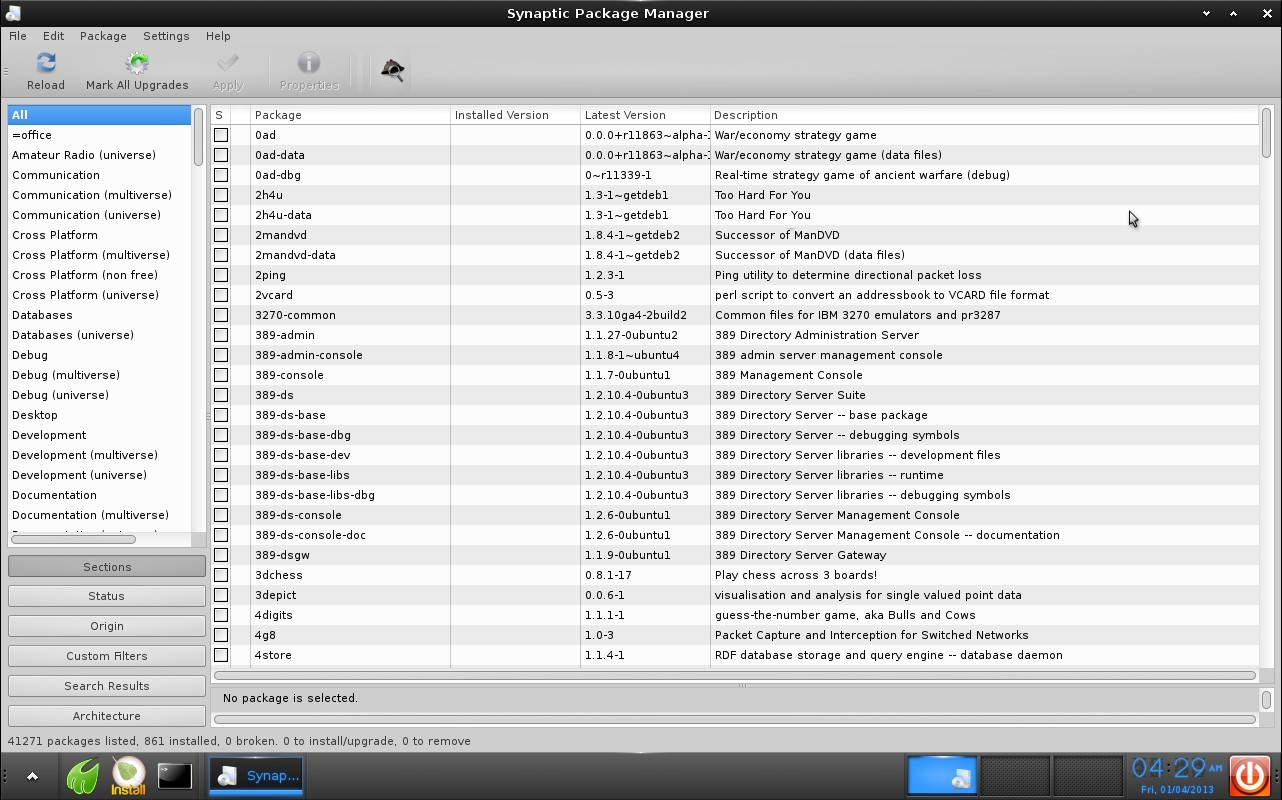Viewport: 1282px width, 800px height.
Task: Open the File menu
Action: (18, 36)
